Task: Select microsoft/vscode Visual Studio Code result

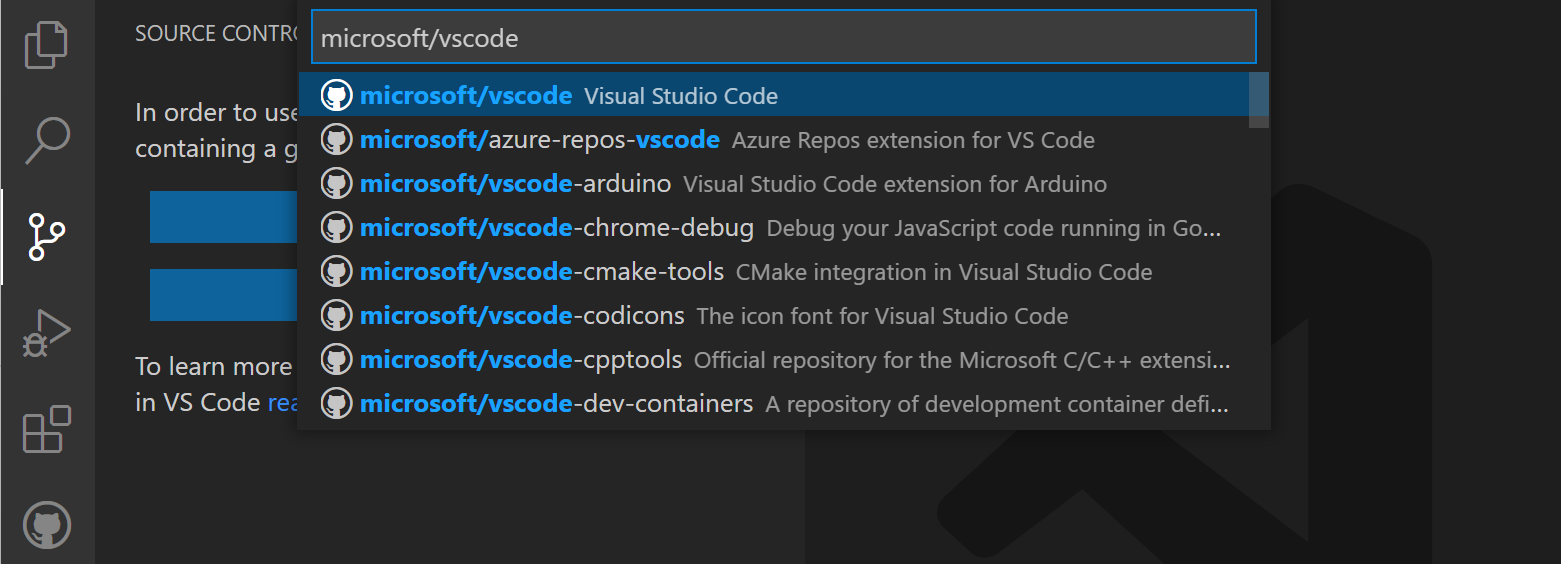Action: point(568,96)
